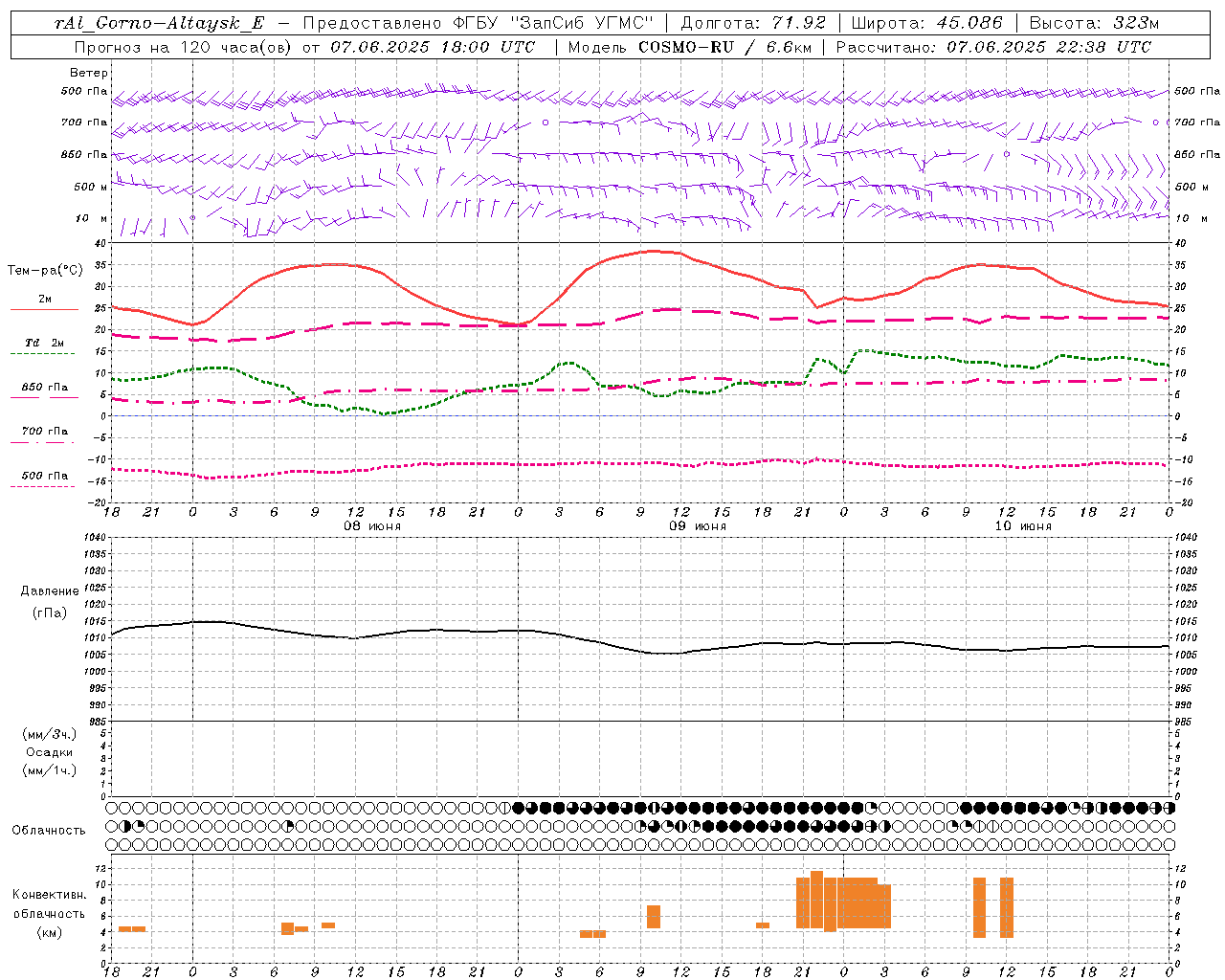
Task: Click the 850 гПа entry in the temperature legend
Action: (45, 388)
